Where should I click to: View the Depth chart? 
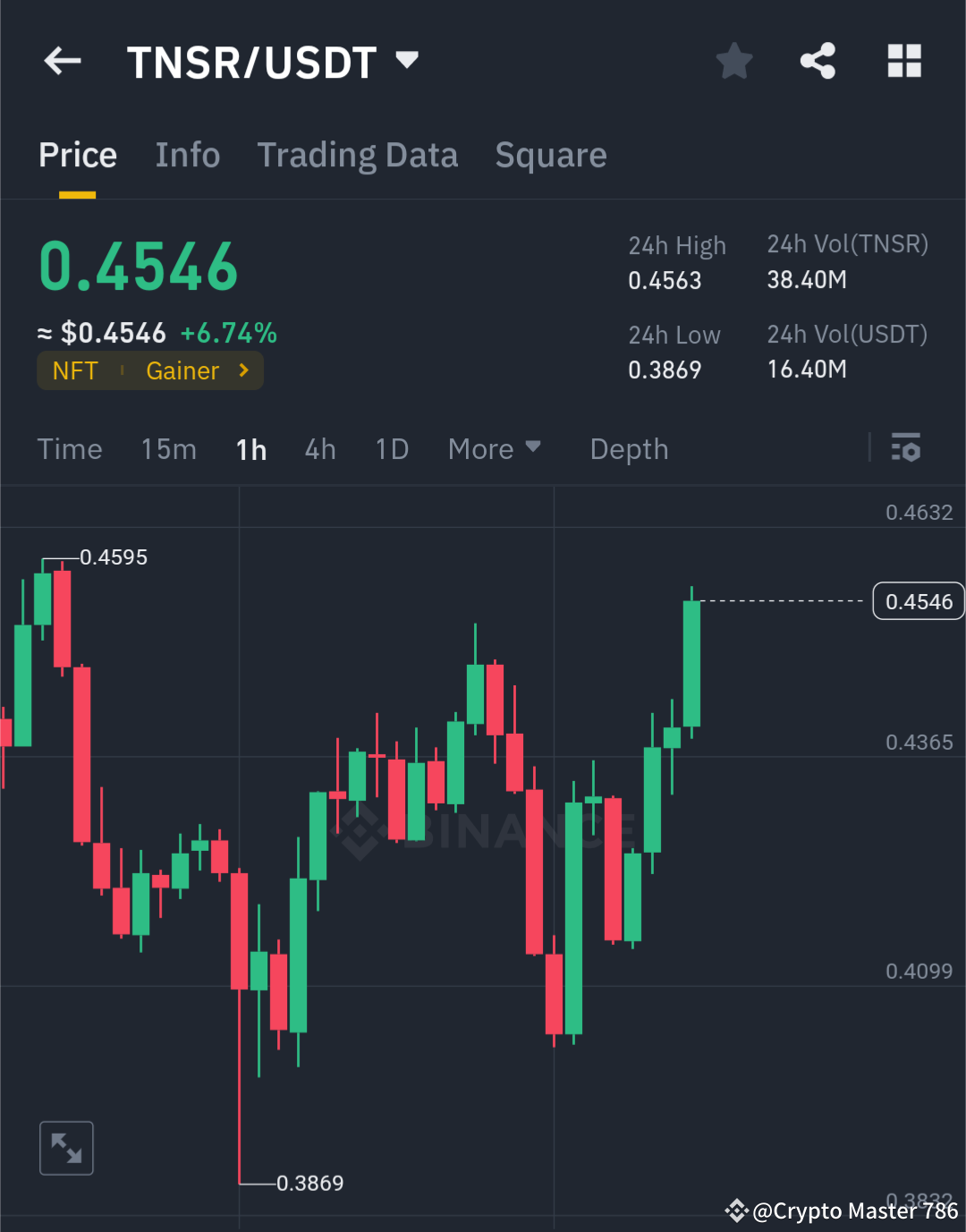(x=629, y=448)
